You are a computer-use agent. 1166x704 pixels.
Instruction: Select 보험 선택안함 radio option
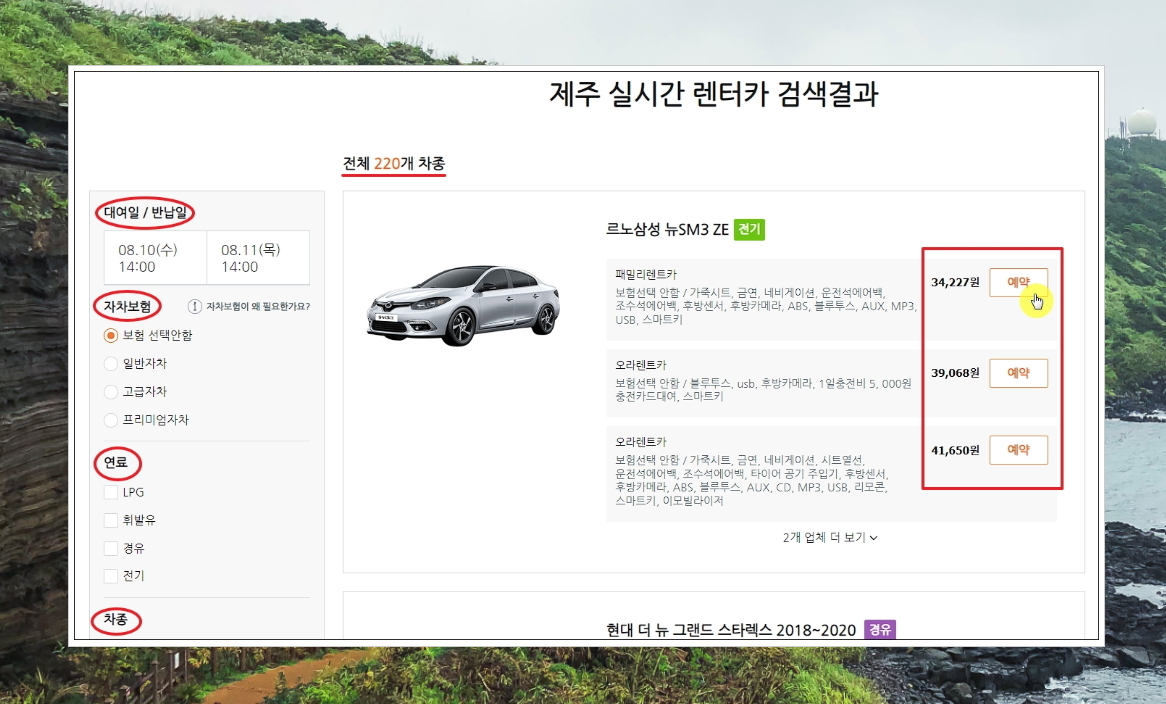click(111, 335)
